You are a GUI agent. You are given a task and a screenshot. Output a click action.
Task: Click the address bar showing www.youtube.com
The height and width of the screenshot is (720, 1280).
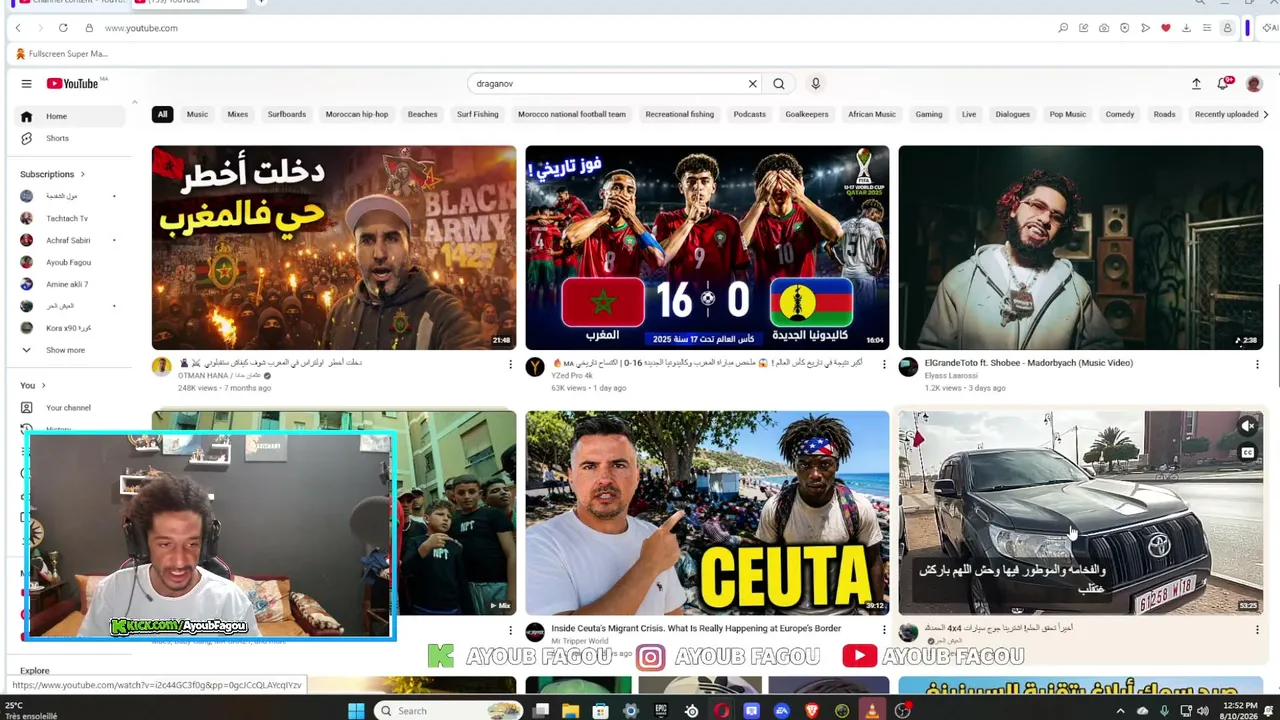point(141,28)
